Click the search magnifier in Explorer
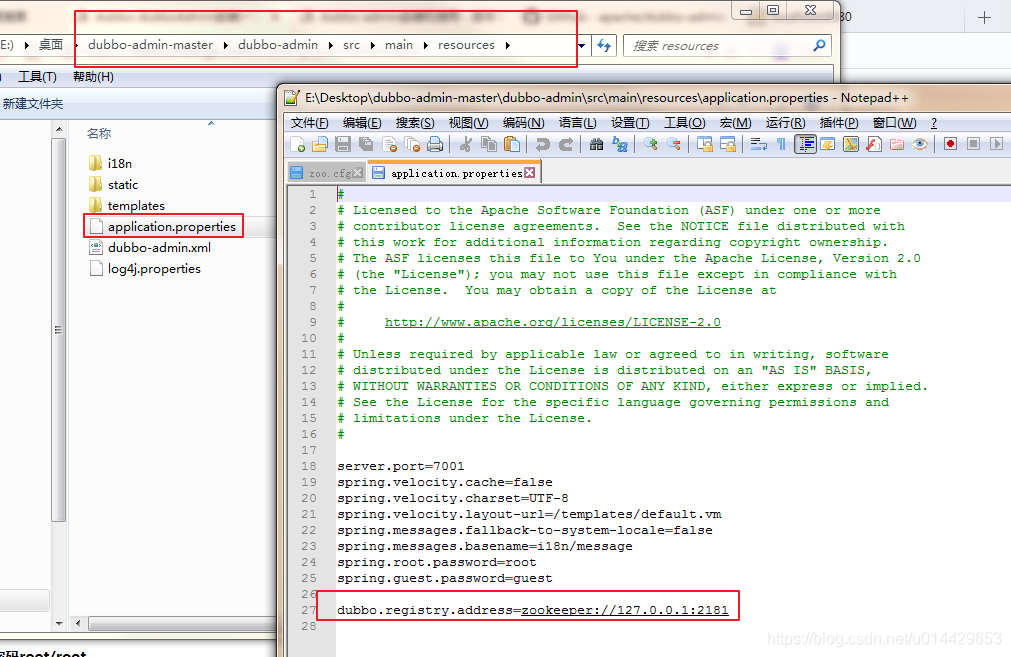 [x=820, y=45]
